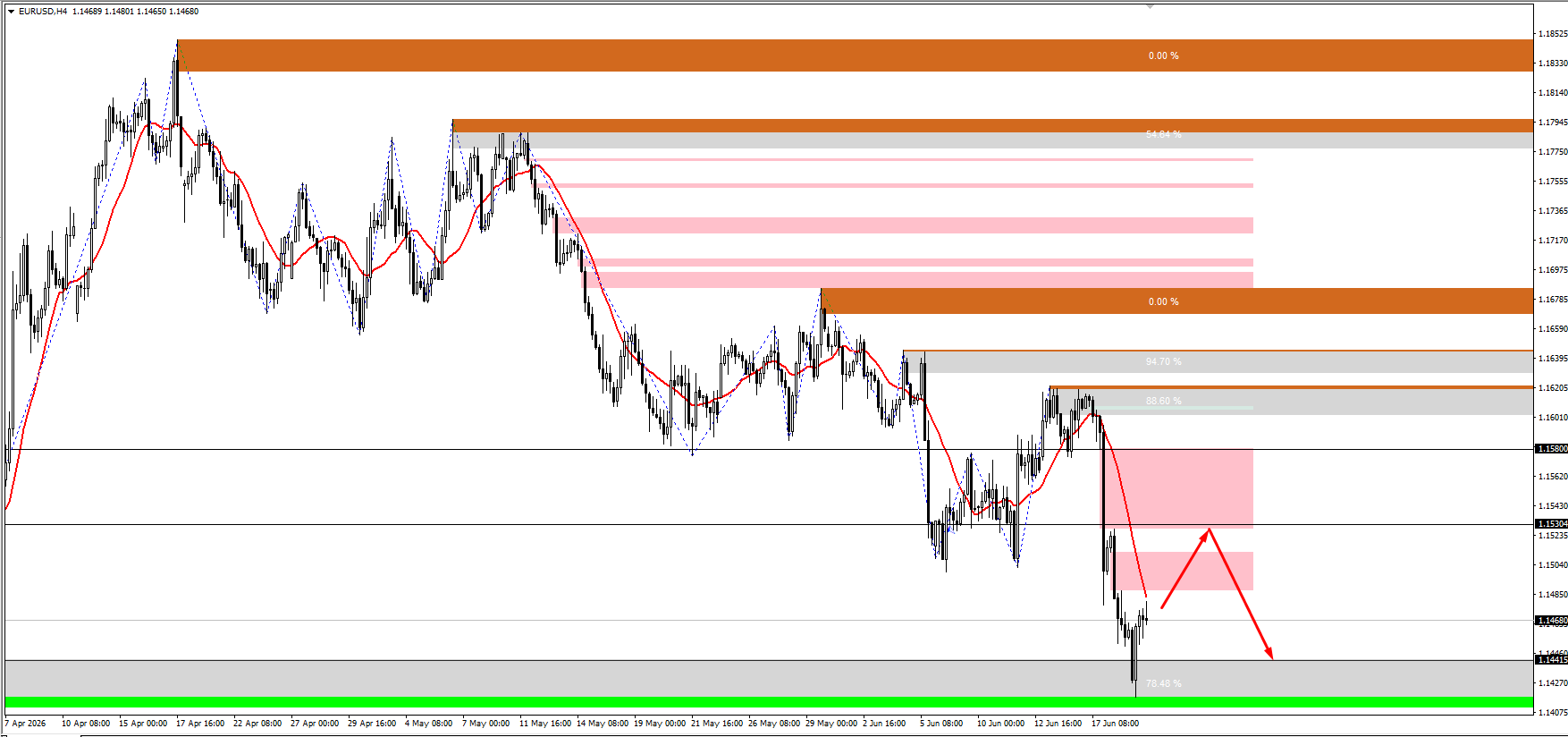The image size is (1568, 737).
Task: Click the current price label 1.14680
Action: tap(1551, 621)
